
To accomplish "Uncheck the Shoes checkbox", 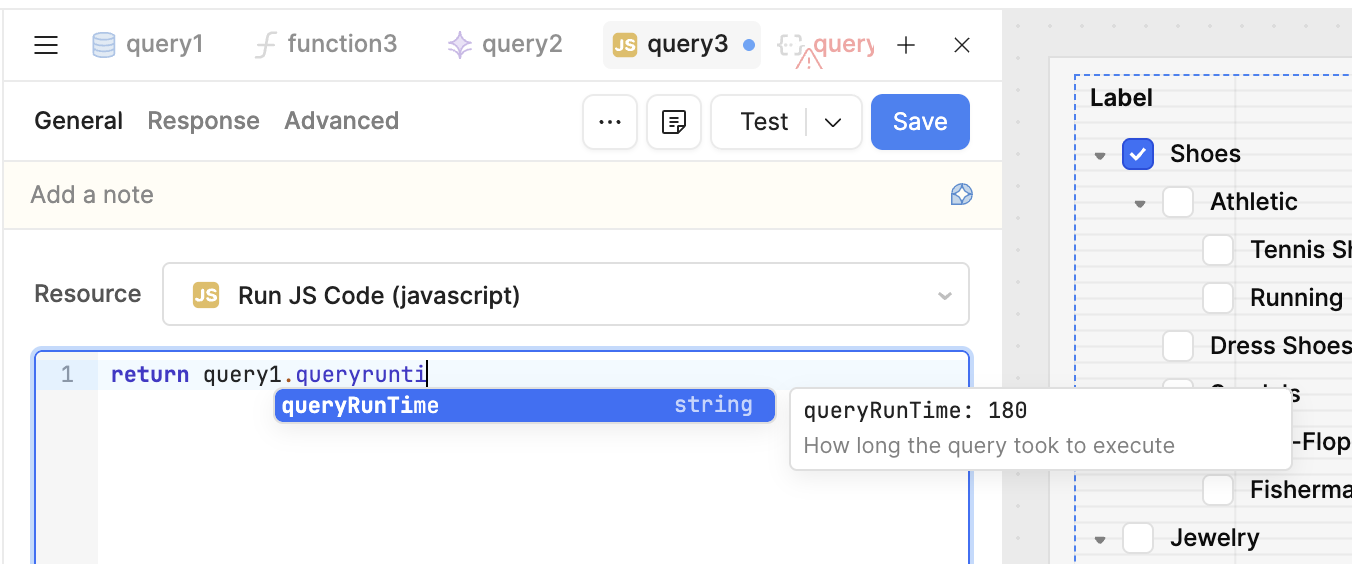I will tap(1138, 154).
